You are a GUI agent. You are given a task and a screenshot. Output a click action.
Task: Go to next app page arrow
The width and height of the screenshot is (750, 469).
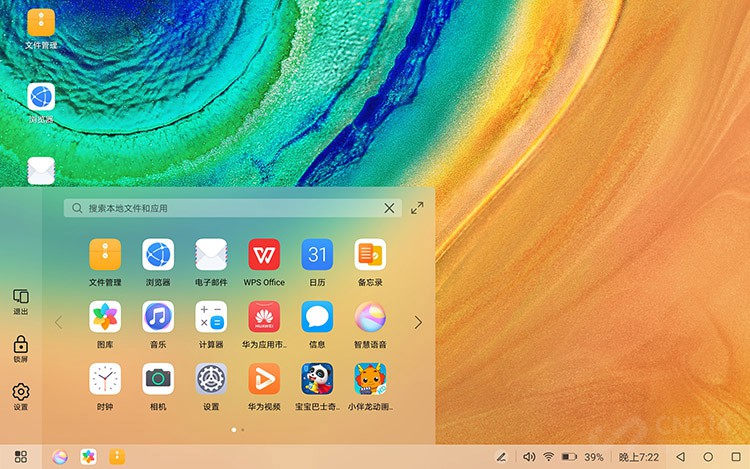click(x=418, y=322)
